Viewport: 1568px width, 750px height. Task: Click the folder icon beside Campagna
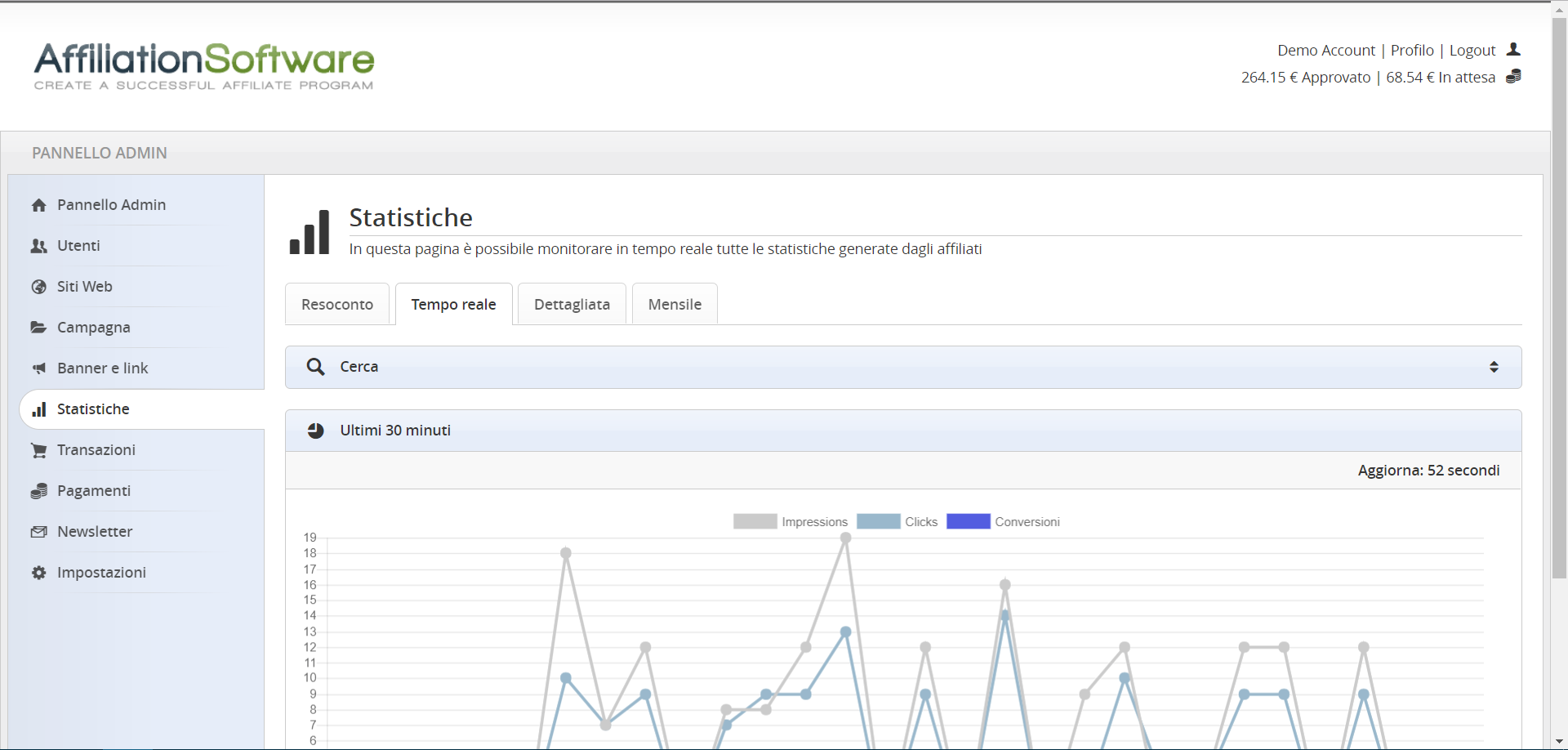pyautogui.click(x=38, y=328)
